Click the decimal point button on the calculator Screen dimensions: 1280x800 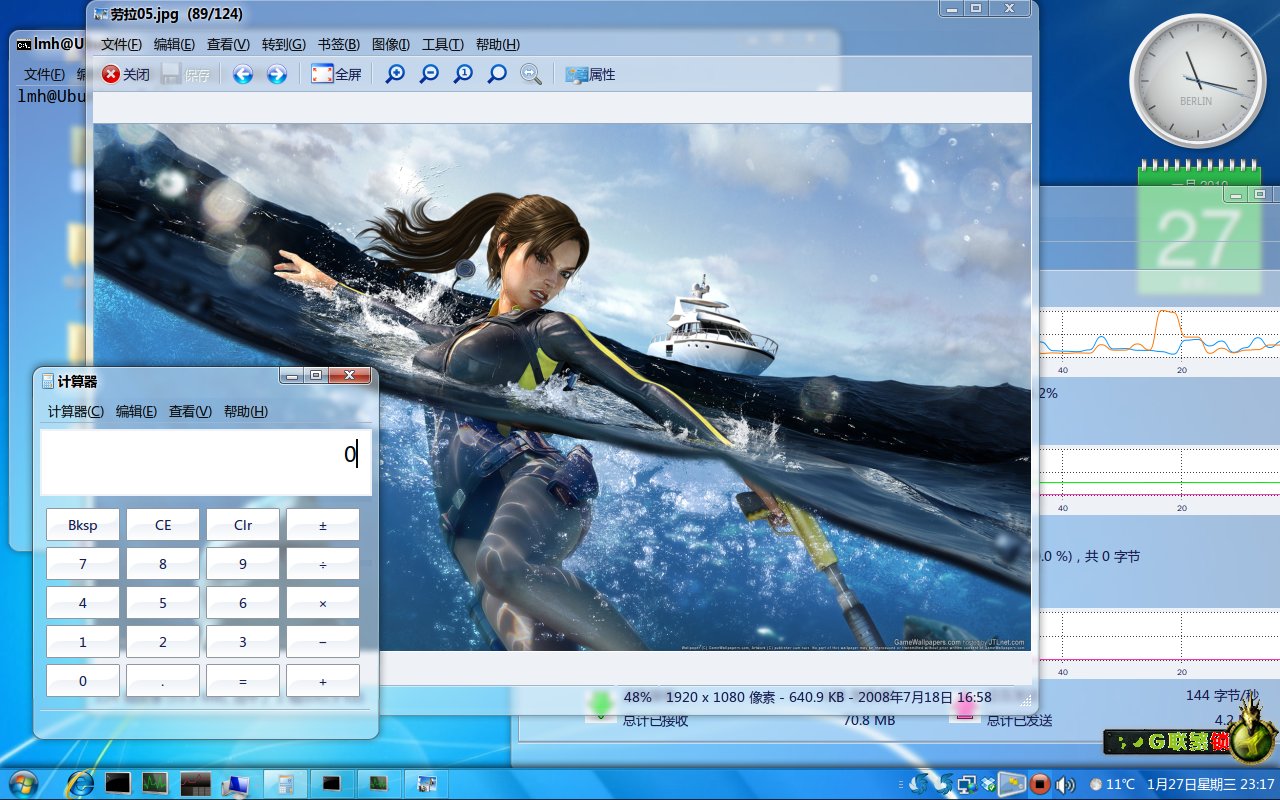163,681
